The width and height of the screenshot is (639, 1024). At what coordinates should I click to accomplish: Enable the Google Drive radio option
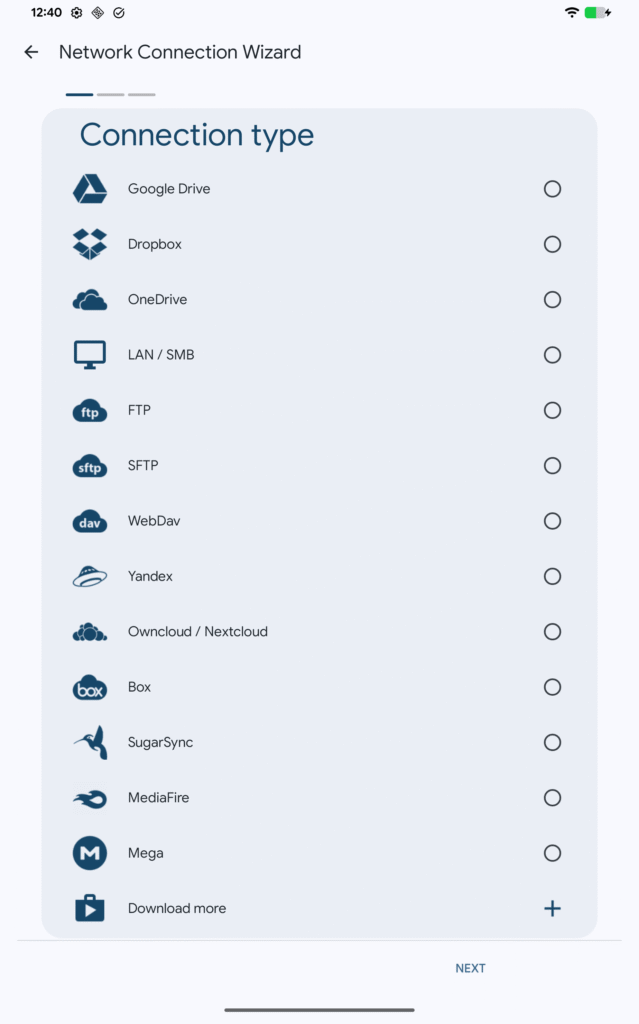(x=552, y=188)
